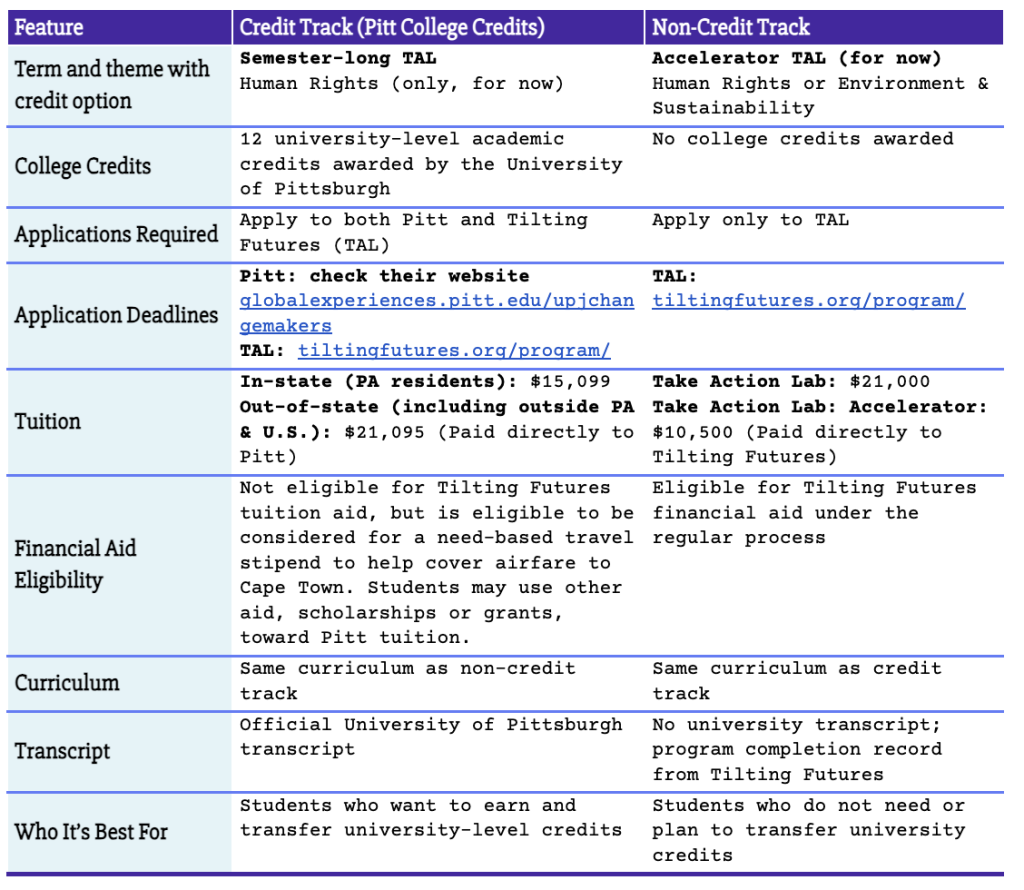Image resolution: width=1024 pixels, height=890 pixels.
Task: Select the Term and theme row label
Action: pyautogui.click(x=112, y=85)
